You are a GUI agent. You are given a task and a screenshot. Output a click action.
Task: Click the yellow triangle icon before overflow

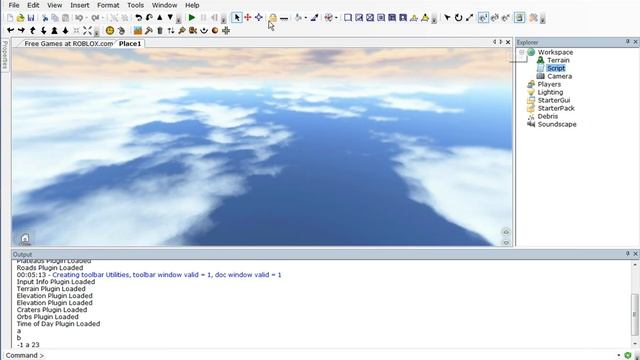(x=425, y=18)
